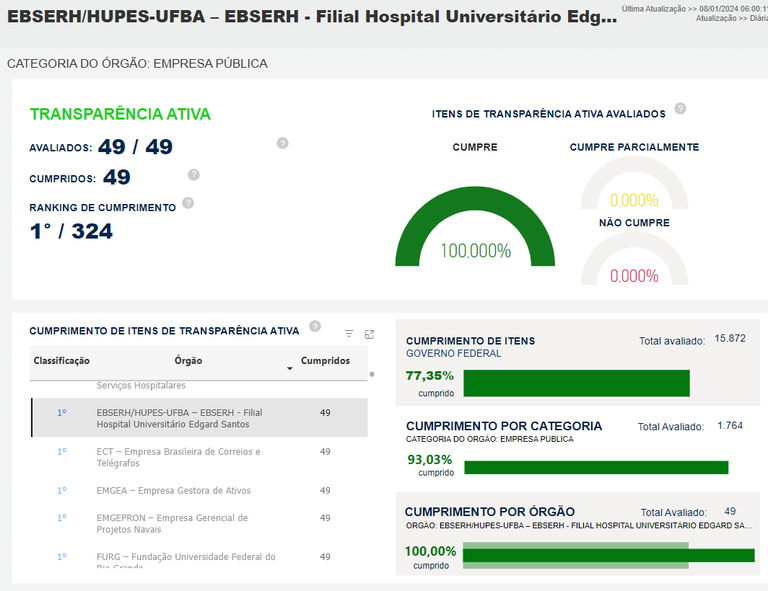Click the Total avaliado 15.872 value
The width and height of the screenshot is (768, 591).
(730, 338)
